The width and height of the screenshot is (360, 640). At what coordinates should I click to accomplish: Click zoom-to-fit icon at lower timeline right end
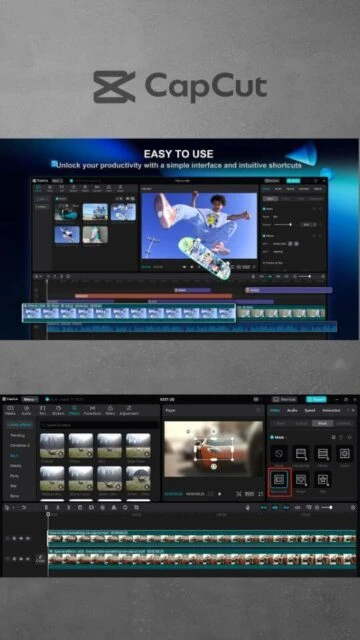click(353, 507)
